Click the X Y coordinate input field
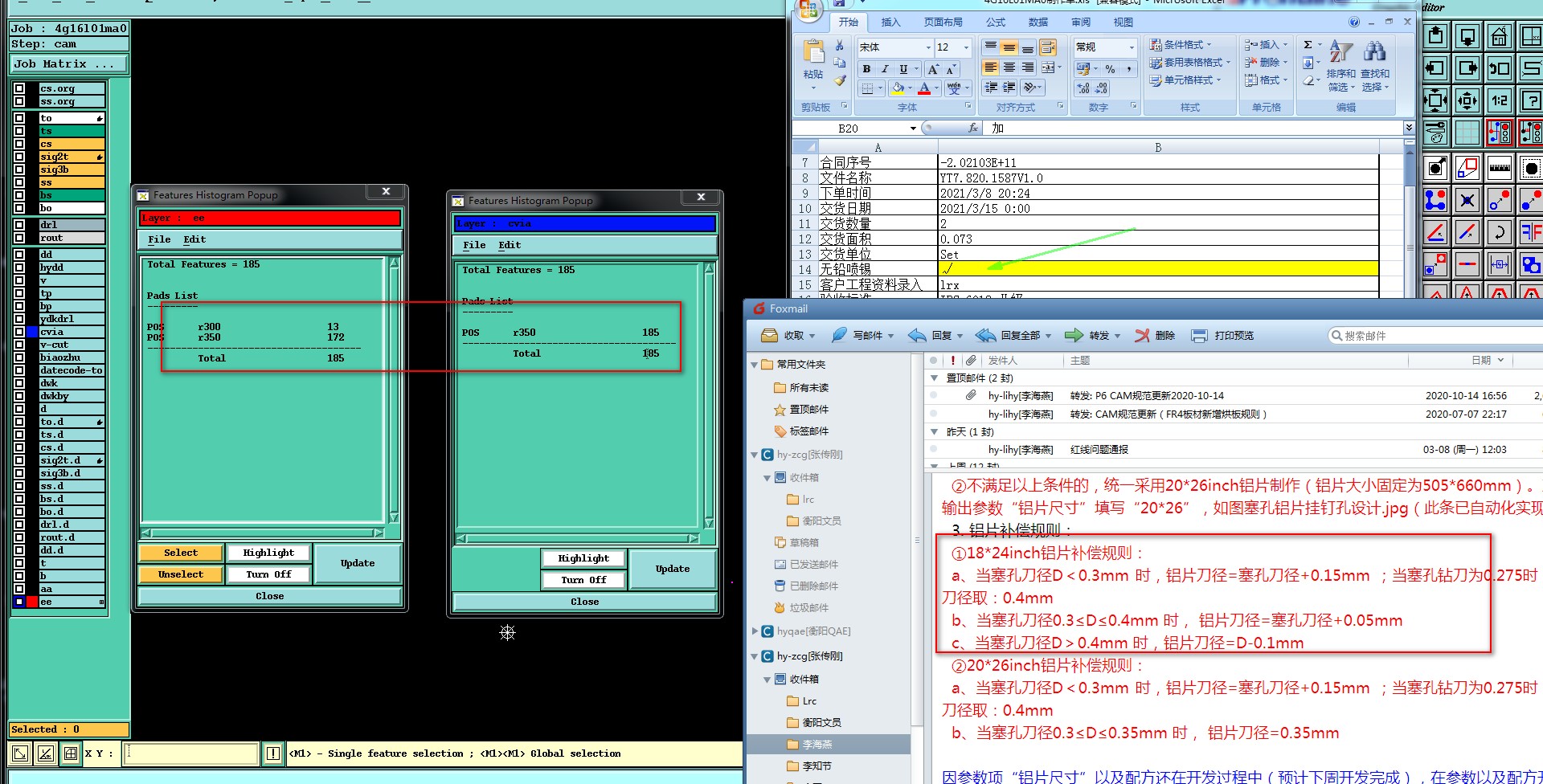The width and height of the screenshot is (1543, 784). click(x=191, y=753)
